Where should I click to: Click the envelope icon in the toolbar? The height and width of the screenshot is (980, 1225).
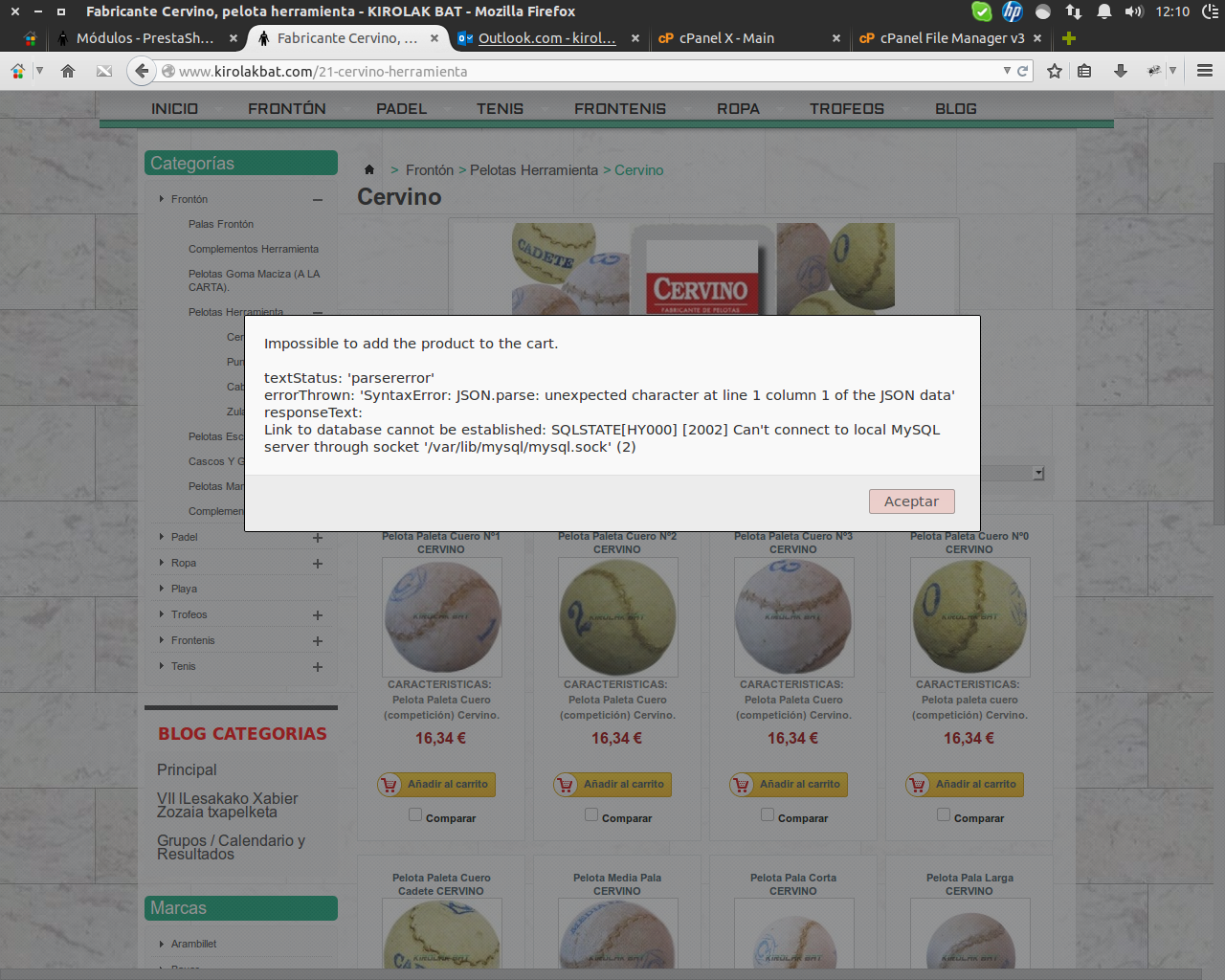104,71
